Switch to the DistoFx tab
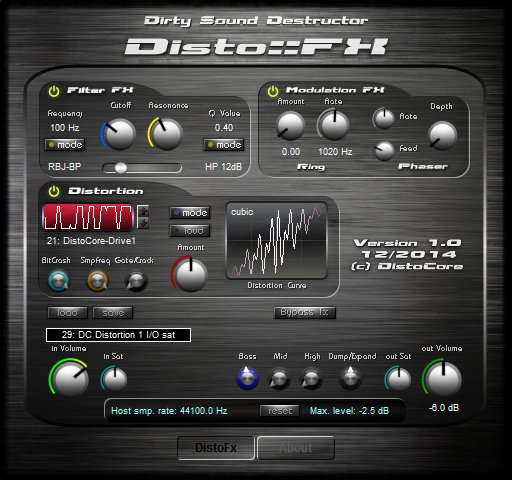The height and width of the screenshot is (480, 512). coord(216,448)
